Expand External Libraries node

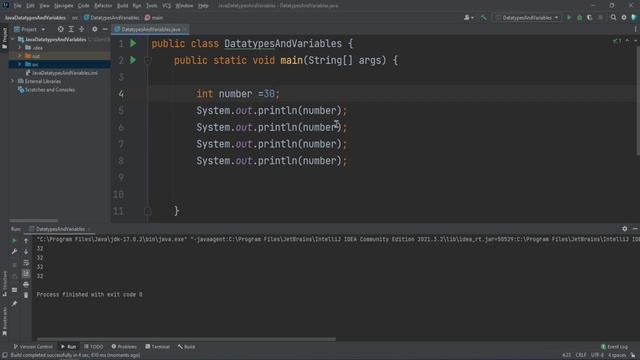(x=13, y=81)
